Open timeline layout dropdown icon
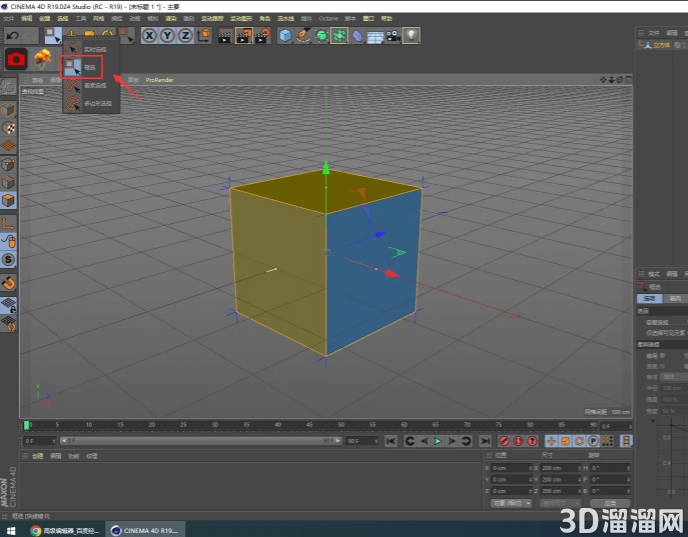This screenshot has height=537, width=688. click(626, 441)
